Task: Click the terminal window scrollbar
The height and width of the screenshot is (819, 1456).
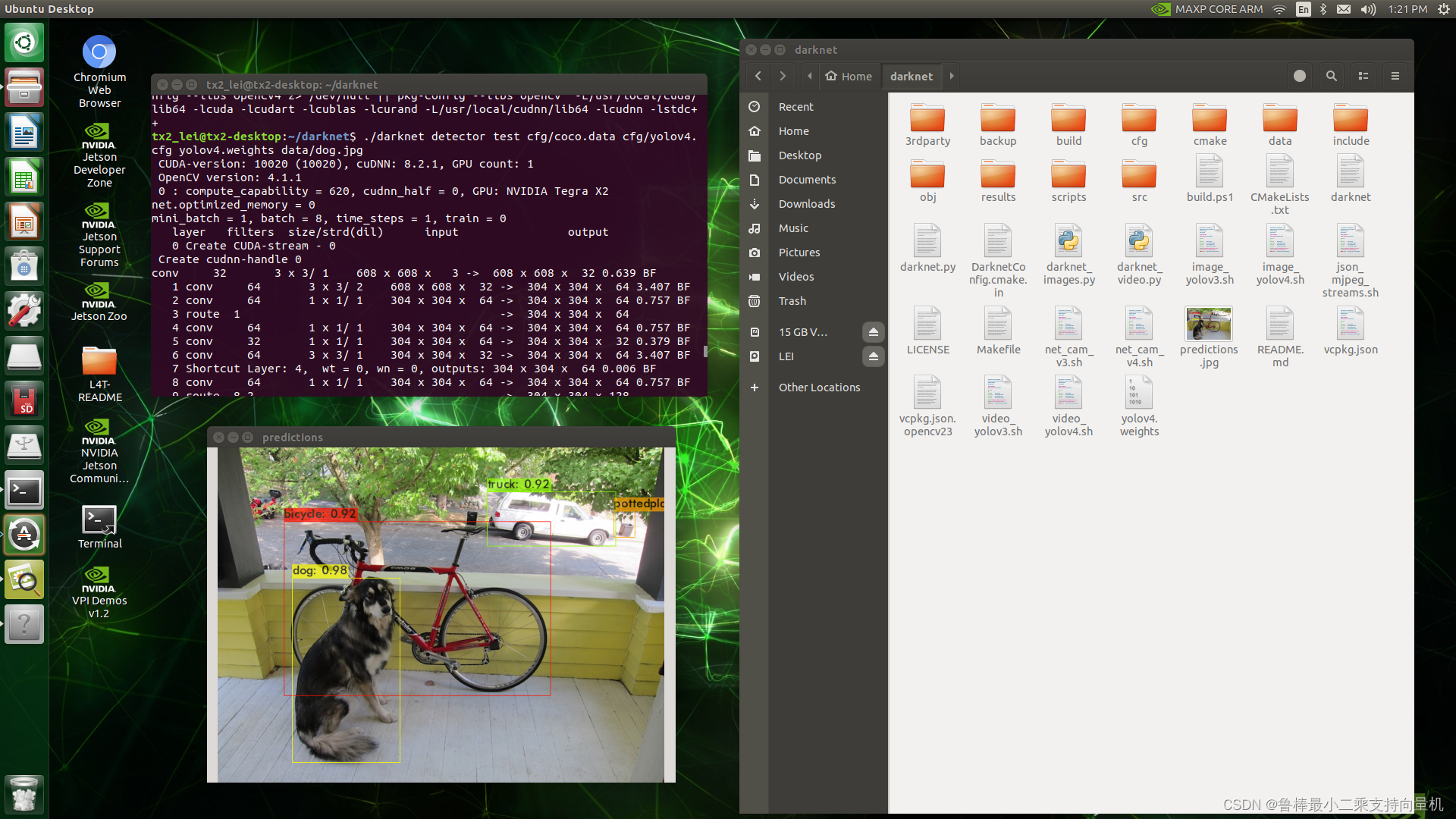Action: pos(705,351)
